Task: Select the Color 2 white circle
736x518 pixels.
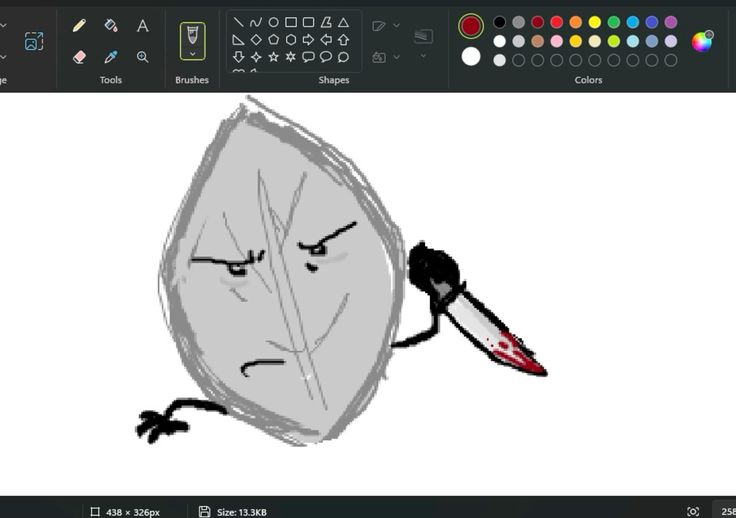Action: point(471,57)
